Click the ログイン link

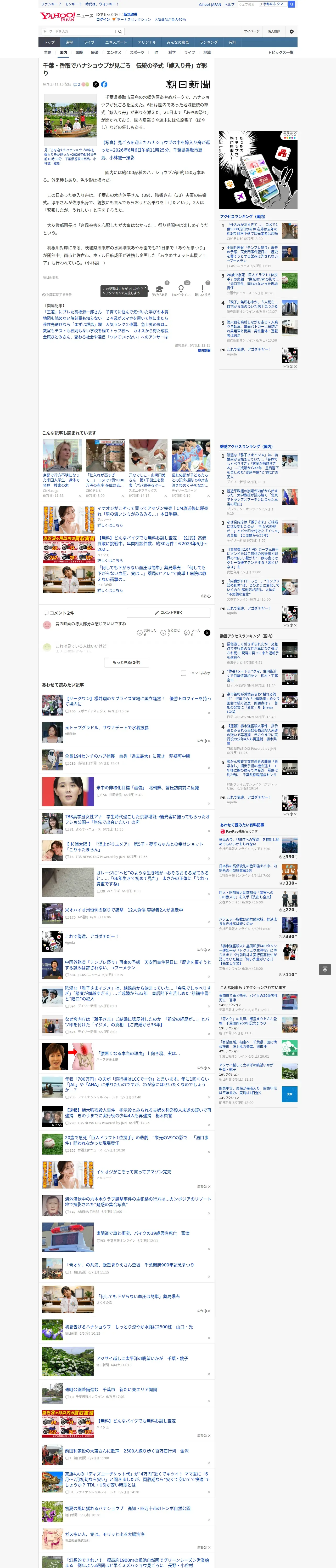pos(103,20)
